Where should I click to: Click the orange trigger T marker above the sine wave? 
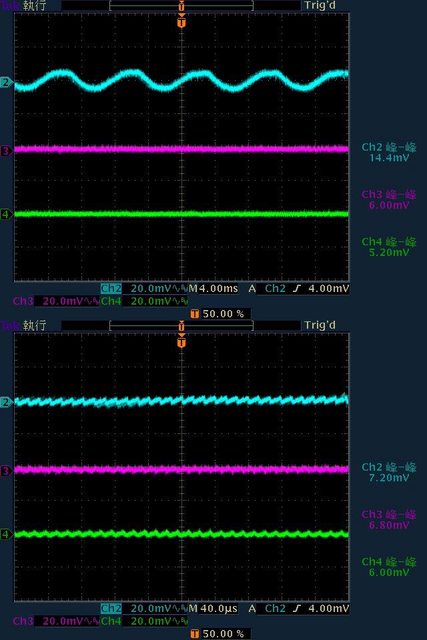182,22
